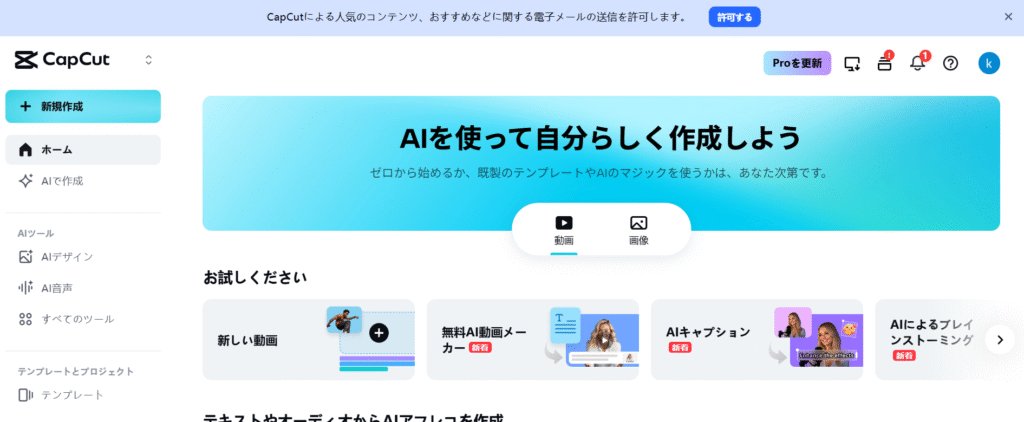This screenshot has width=1024, height=422.
Task: Switch to the 画像 tab
Action: (639, 231)
